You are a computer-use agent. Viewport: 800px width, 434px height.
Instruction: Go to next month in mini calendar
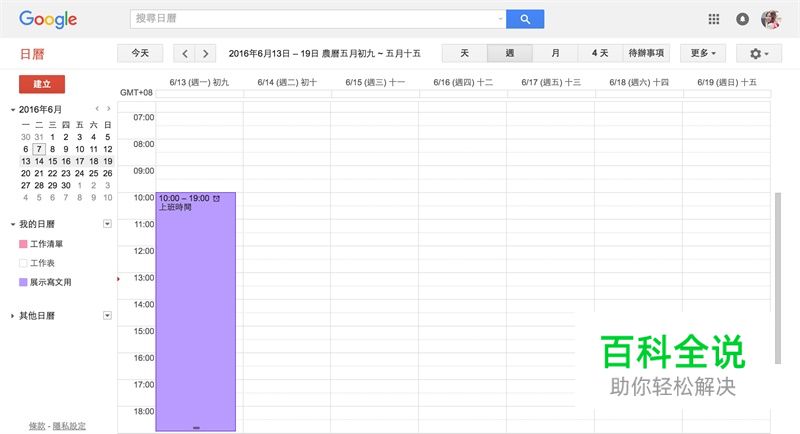click(108, 109)
